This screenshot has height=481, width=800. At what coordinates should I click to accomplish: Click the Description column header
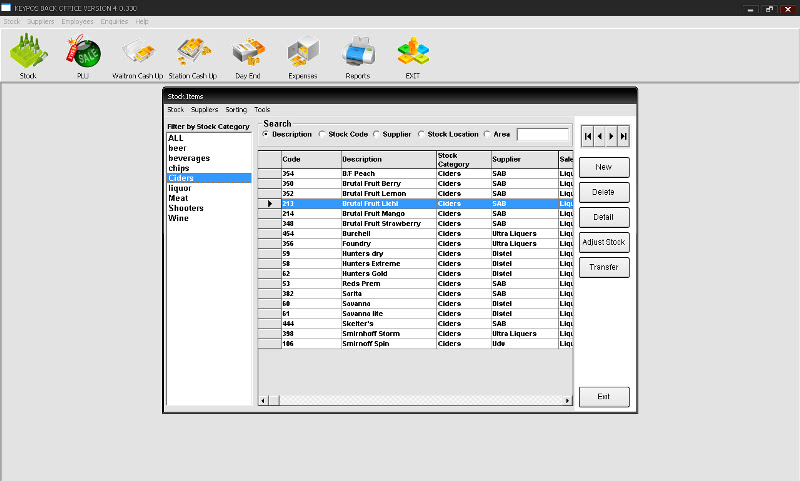(x=389, y=160)
